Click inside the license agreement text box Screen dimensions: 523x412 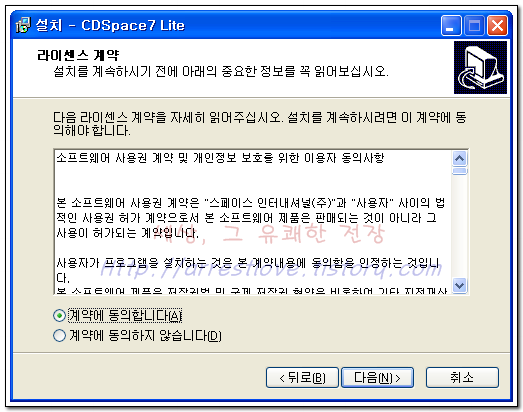coord(252,222)
